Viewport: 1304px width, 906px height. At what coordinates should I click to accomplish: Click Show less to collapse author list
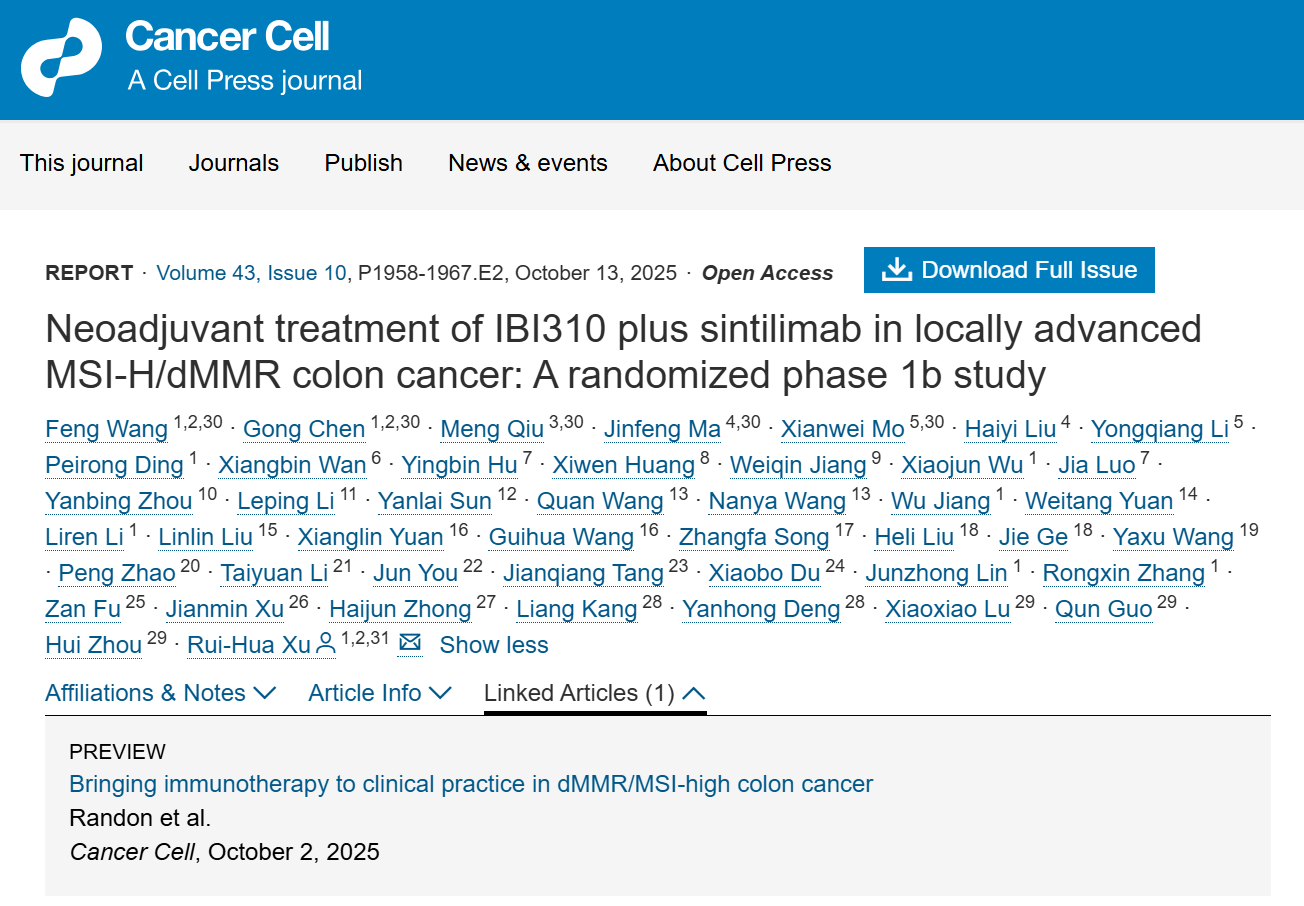494,645
